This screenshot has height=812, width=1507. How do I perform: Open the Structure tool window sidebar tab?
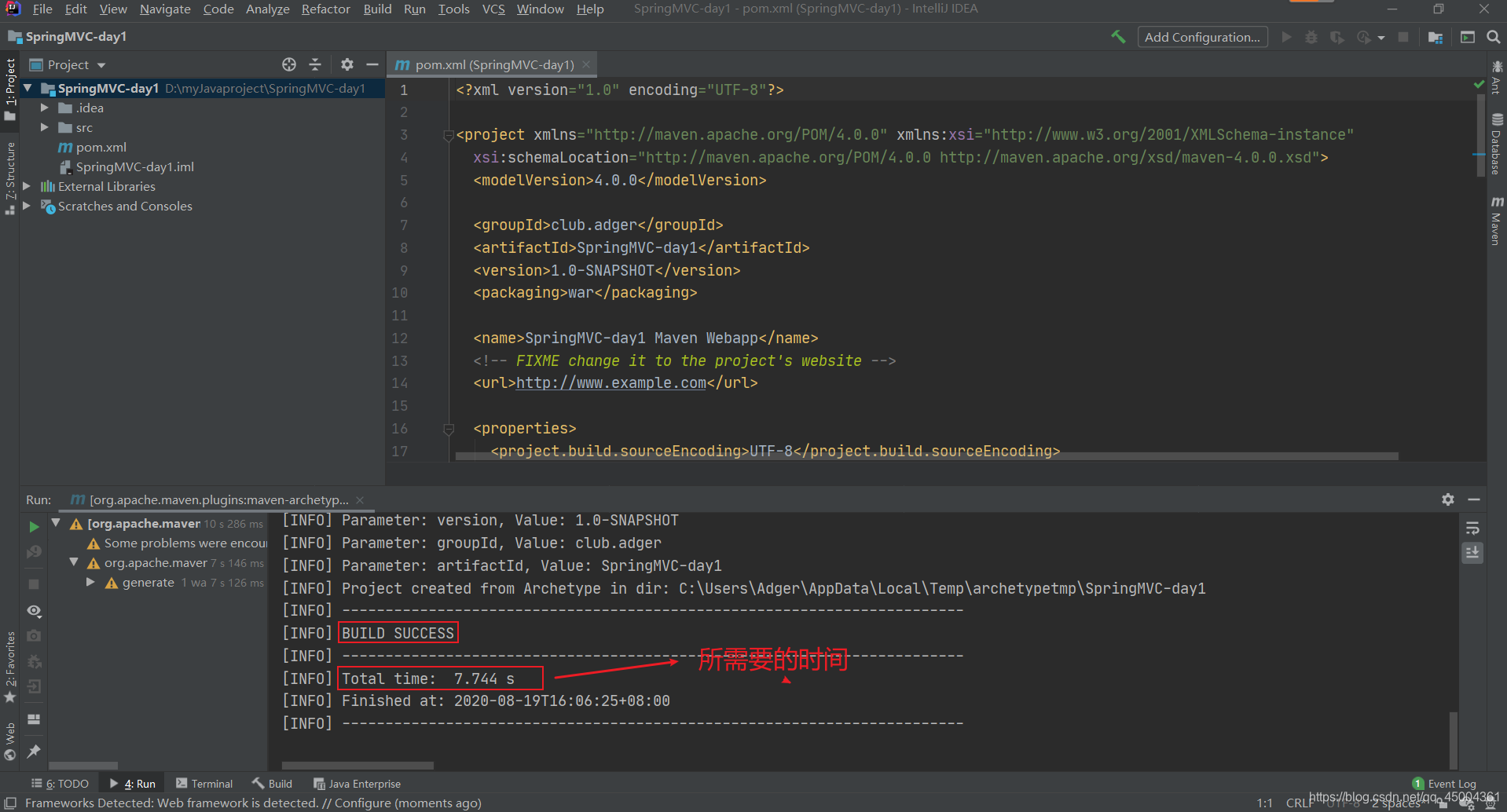point(10,178)
